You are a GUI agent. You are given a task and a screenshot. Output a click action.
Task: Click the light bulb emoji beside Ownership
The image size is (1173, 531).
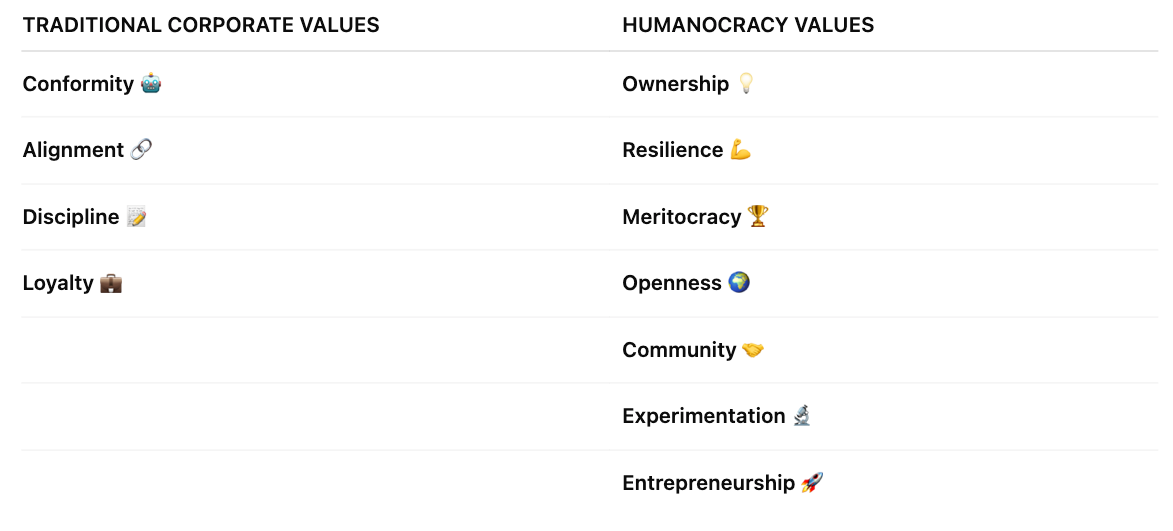[x=745, y=84]
